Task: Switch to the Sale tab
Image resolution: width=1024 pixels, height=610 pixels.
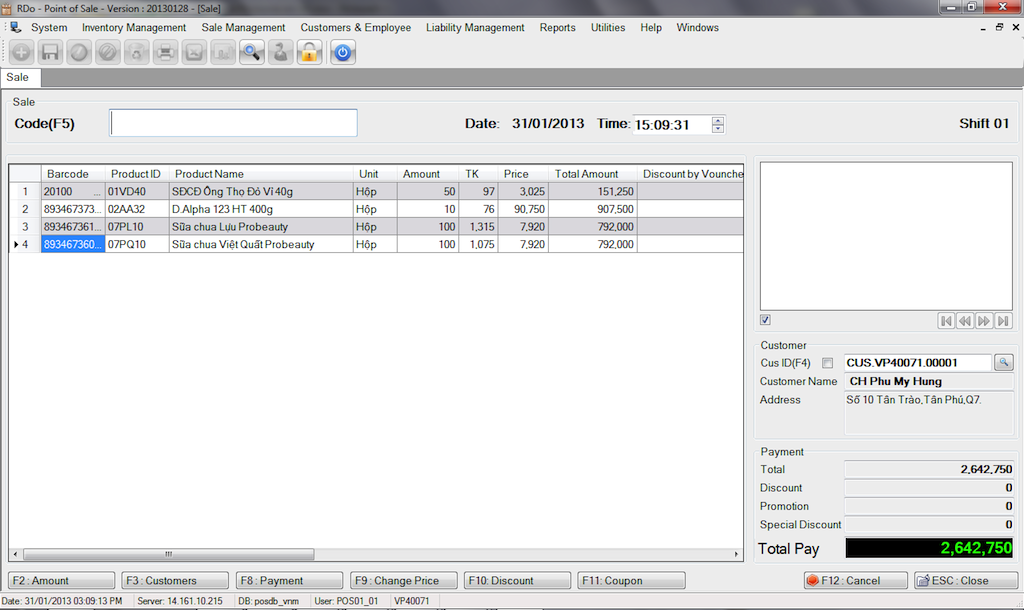Action: [18, 77]
